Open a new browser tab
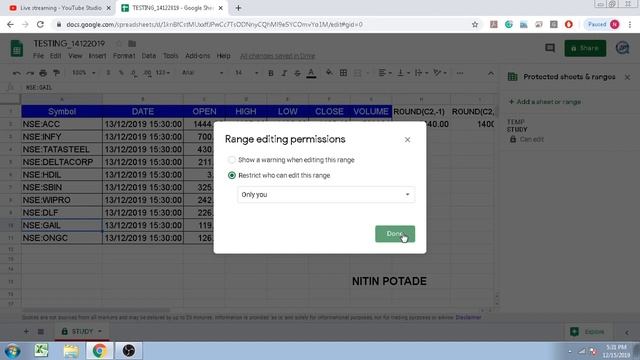 [x=238, y=8]
